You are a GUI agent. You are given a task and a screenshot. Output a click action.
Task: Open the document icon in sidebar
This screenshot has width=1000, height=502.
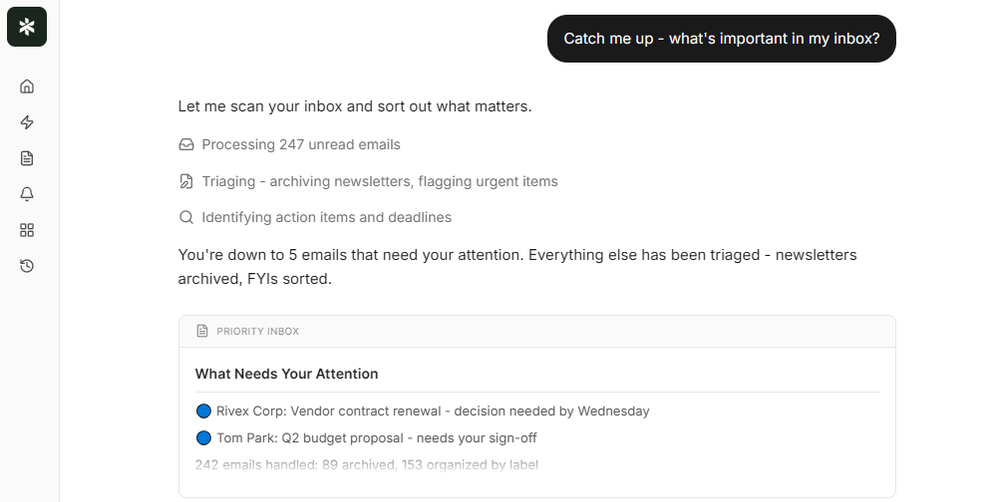pyautogui.click(x=27, y=158)
